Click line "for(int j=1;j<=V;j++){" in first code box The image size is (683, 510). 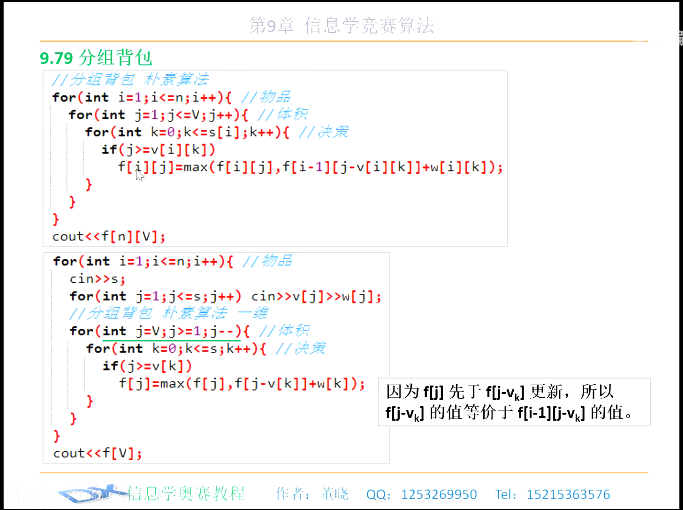pos(158,115)
